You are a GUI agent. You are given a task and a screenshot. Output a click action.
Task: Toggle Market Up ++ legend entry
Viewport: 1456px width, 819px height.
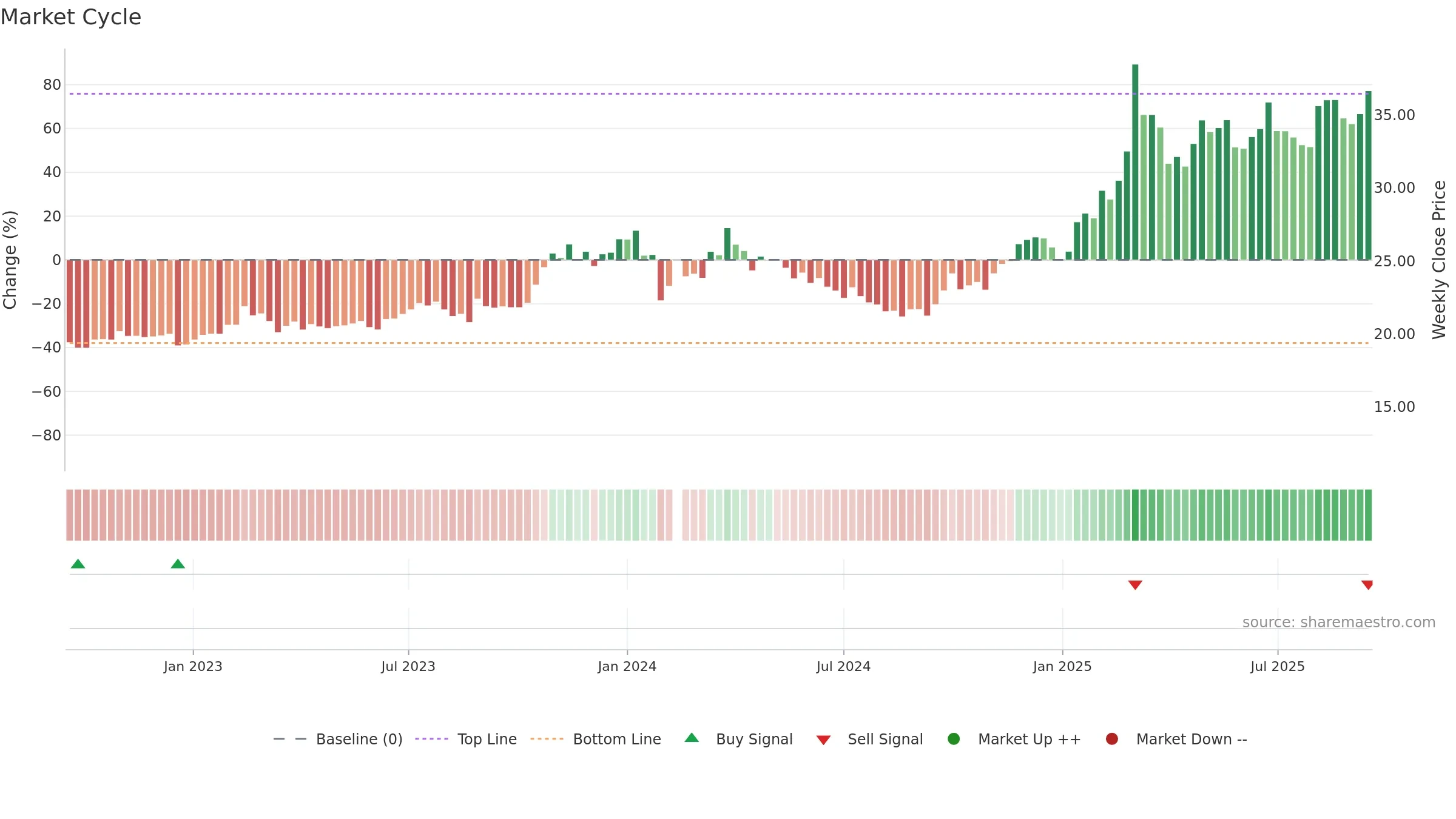click(x=1014, y=739)
